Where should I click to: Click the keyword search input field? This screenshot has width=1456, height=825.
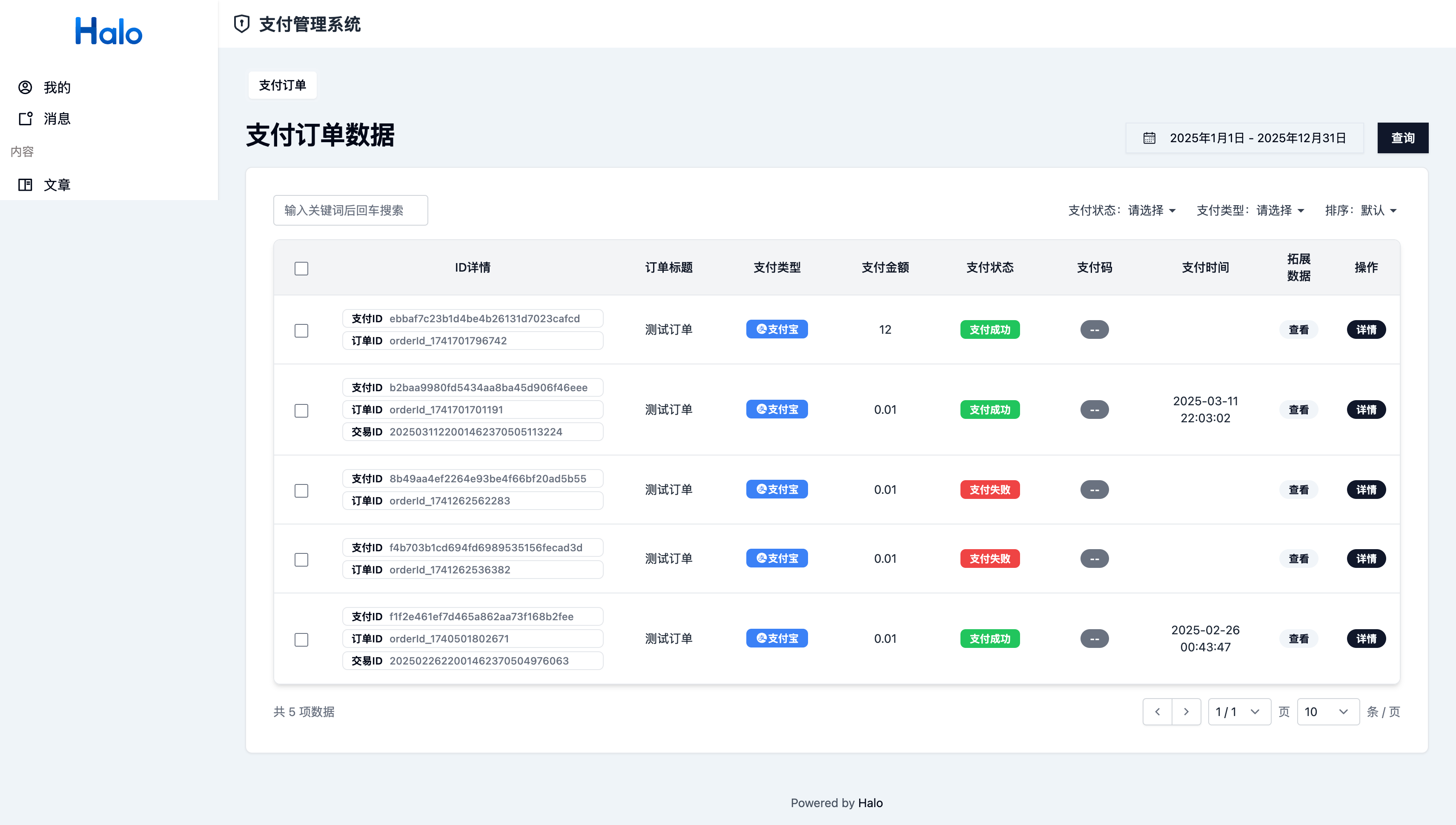point(351,209)
